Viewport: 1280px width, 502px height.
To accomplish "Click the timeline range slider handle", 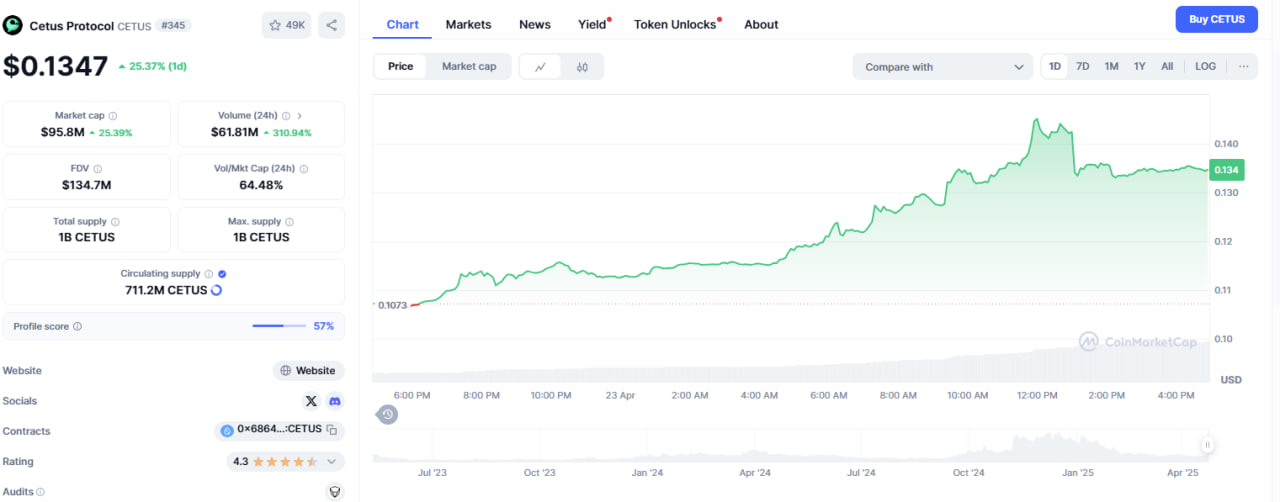I will [1208, 445].
